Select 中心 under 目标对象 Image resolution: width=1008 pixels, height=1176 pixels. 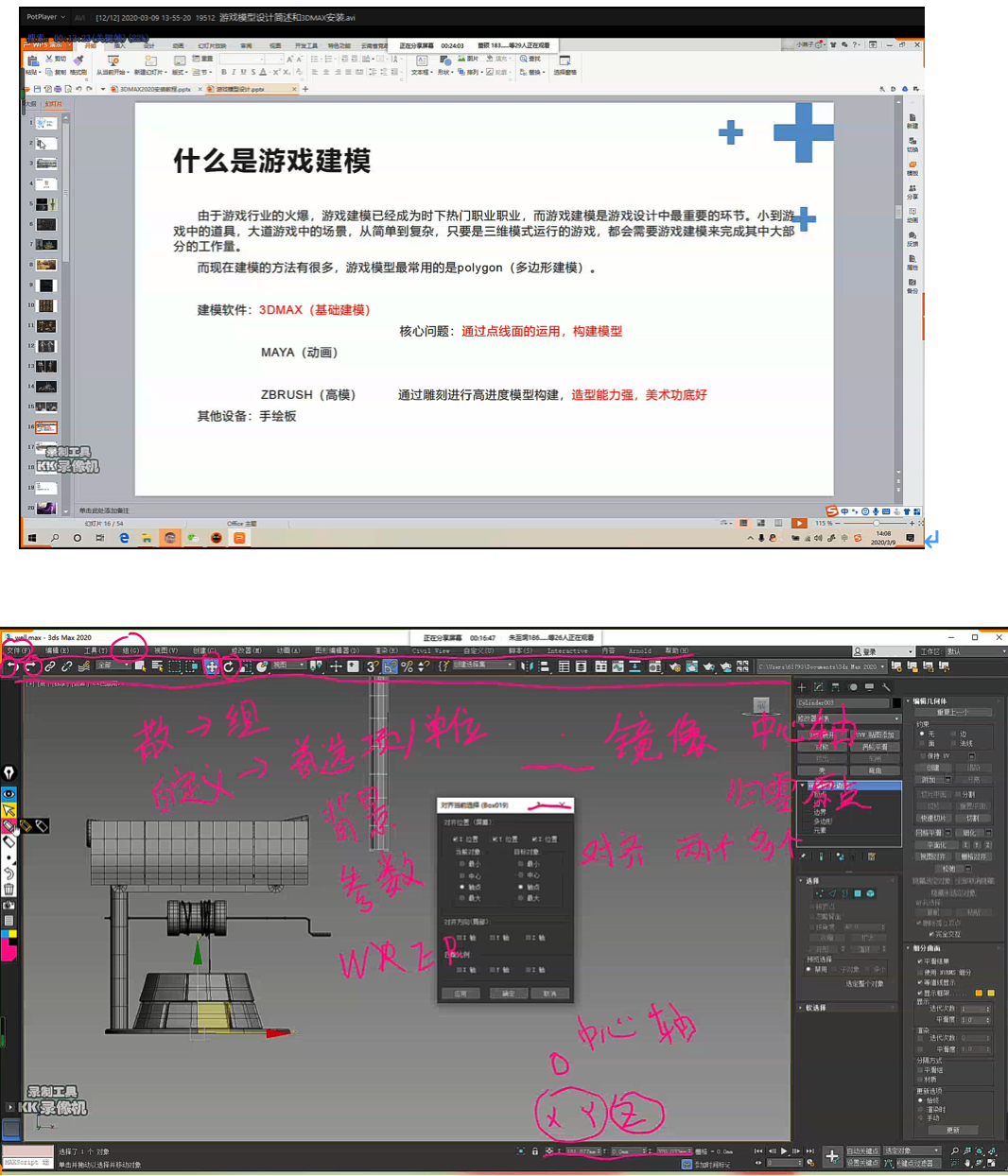click(529, 875)
